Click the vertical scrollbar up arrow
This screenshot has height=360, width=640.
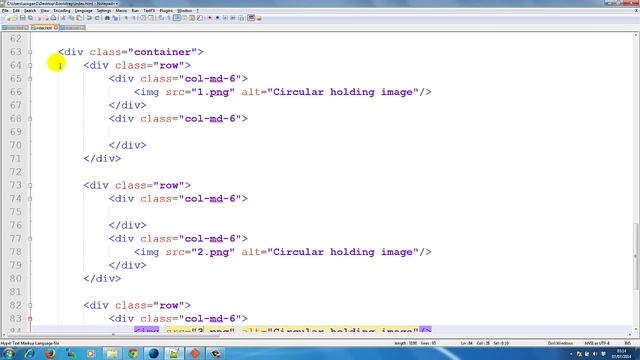click(636, 36)
